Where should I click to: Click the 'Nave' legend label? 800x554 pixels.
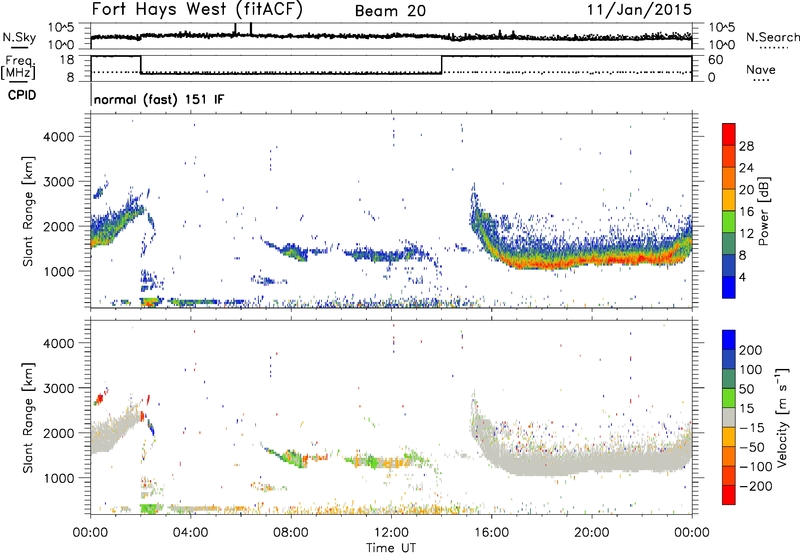(x=761, y=69)
